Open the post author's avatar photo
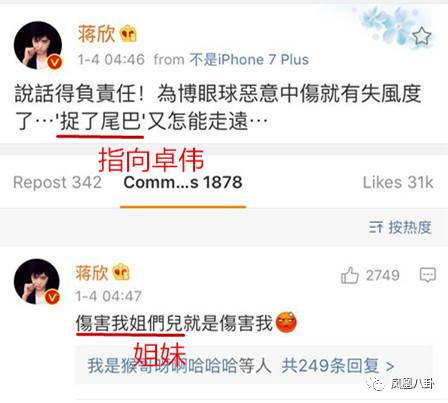 point(38,45)
